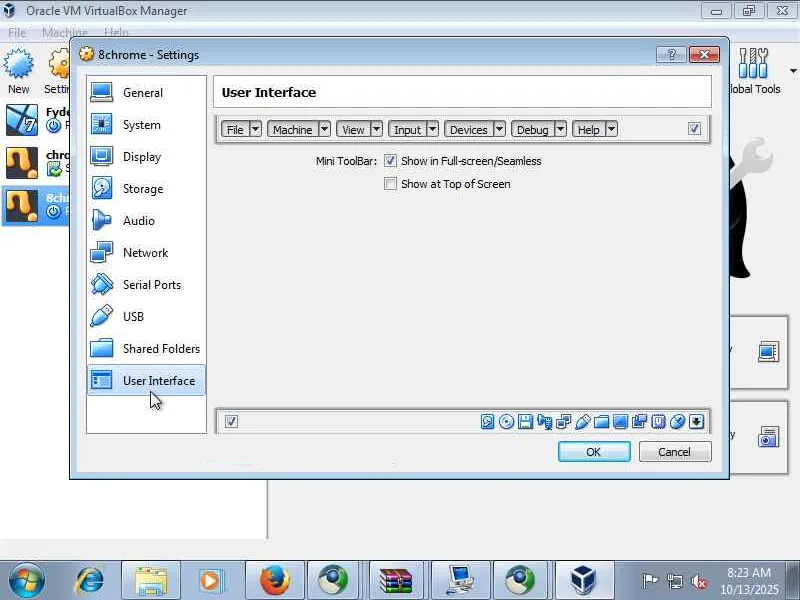Toggle the hard disk status bar indicator
800x600 pixels.
pyautogui.click(x=487, y=421)
